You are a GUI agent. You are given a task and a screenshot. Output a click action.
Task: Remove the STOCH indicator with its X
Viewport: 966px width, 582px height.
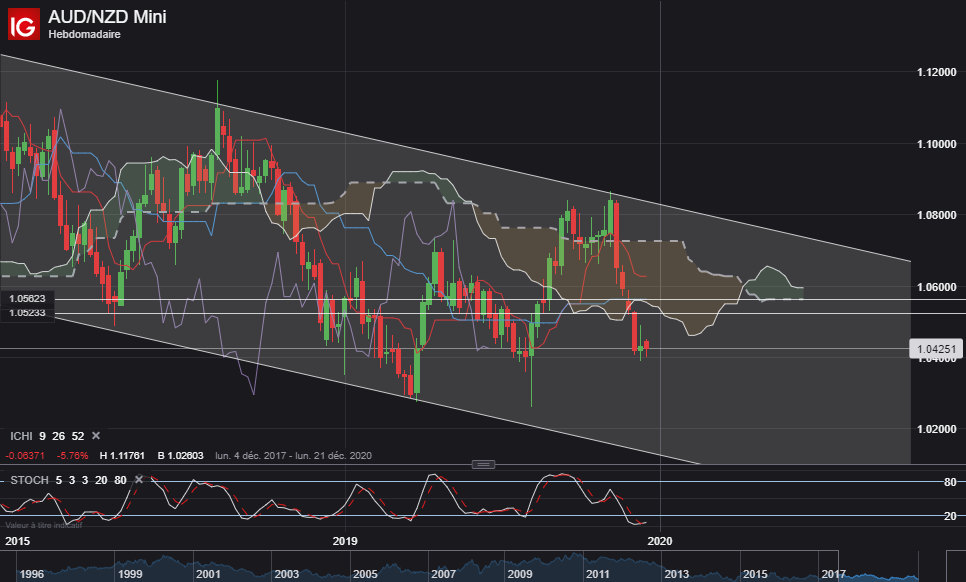(139, 480)
